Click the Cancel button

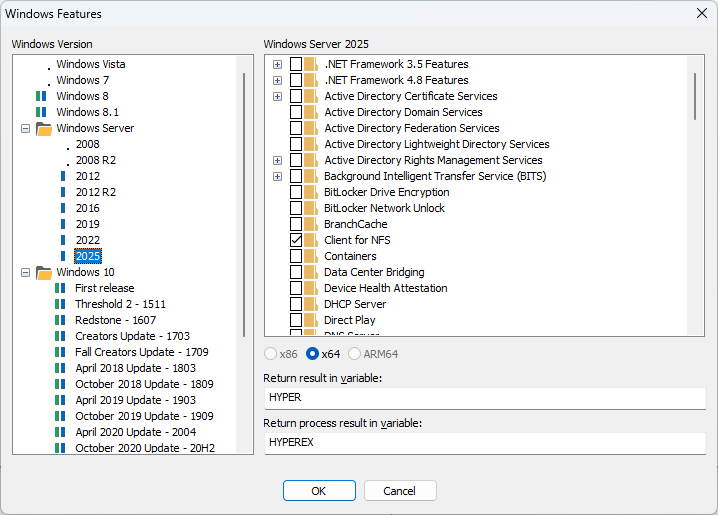pos(400,491)
